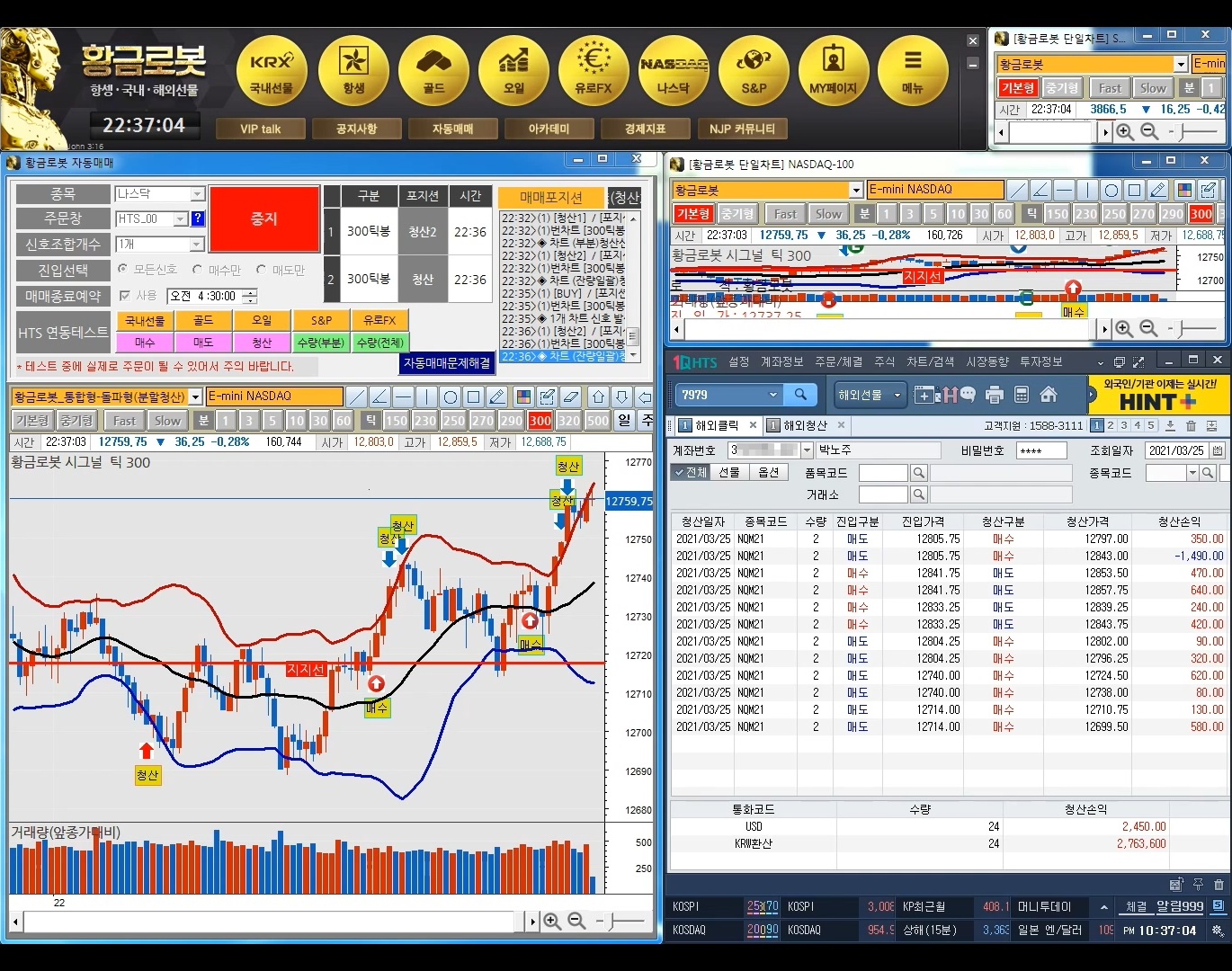1232x971 pixels.
Task: Open the S&P round icon
Action: 754,70
